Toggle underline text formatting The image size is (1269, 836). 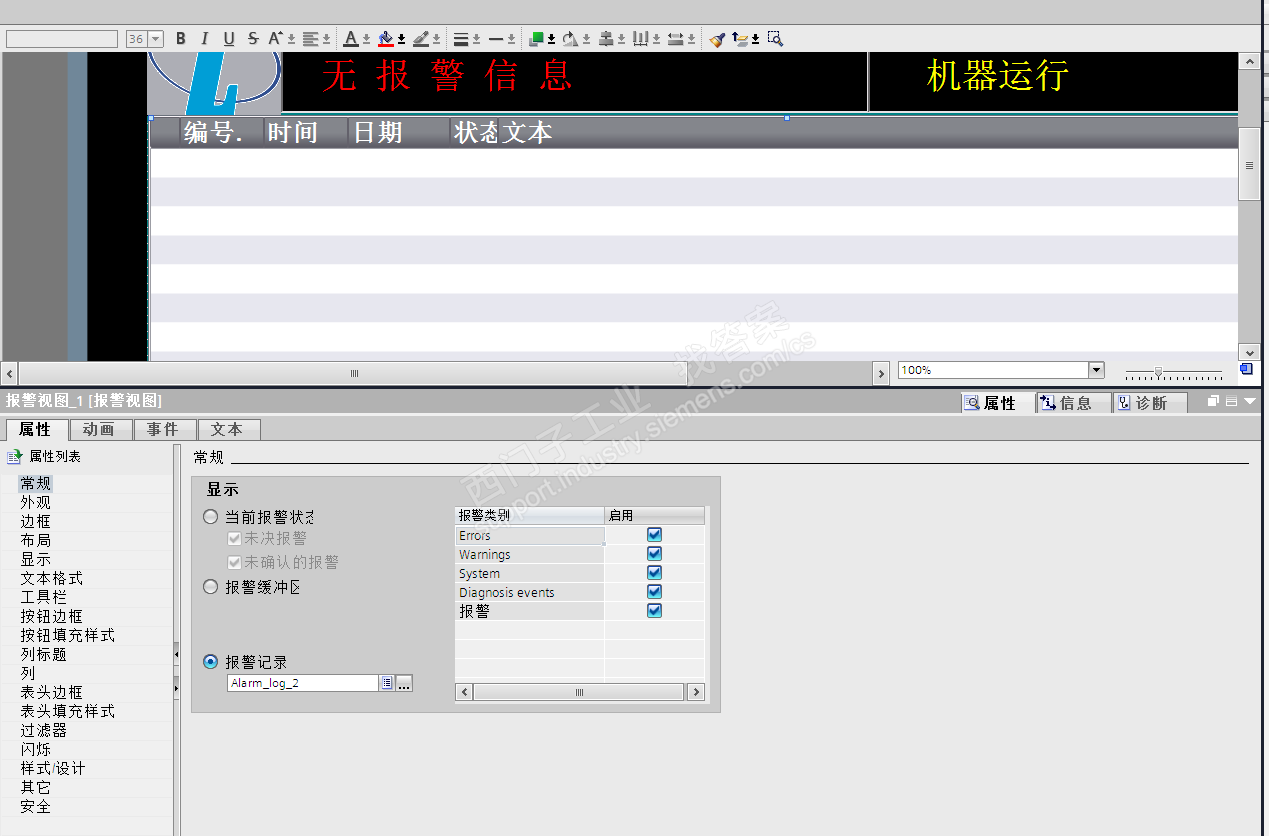tap(229, 39)
